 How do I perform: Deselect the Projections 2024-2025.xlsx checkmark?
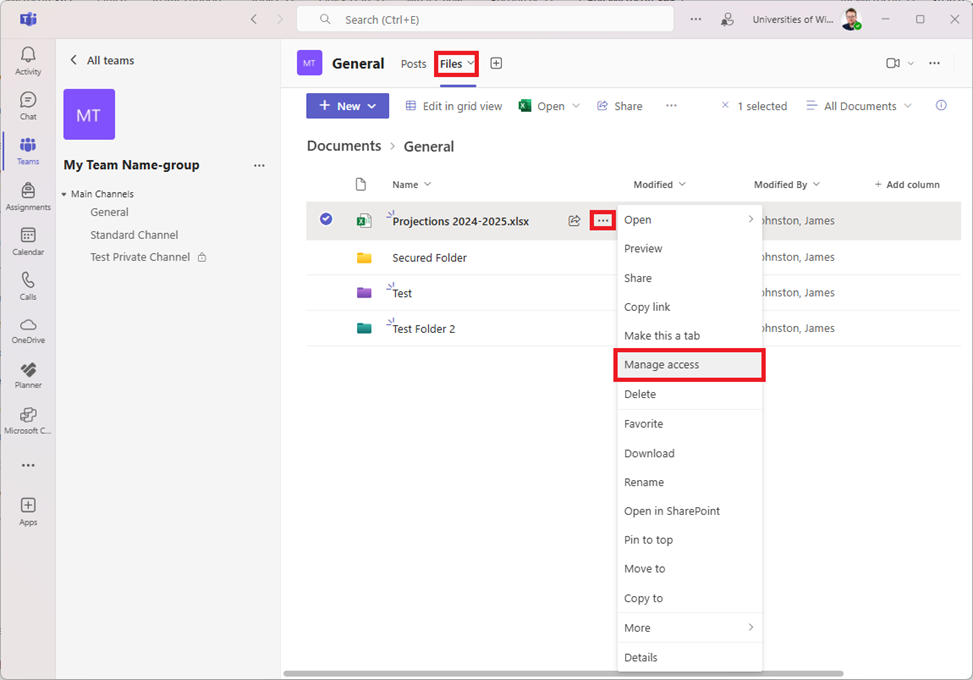coord(326,220)
